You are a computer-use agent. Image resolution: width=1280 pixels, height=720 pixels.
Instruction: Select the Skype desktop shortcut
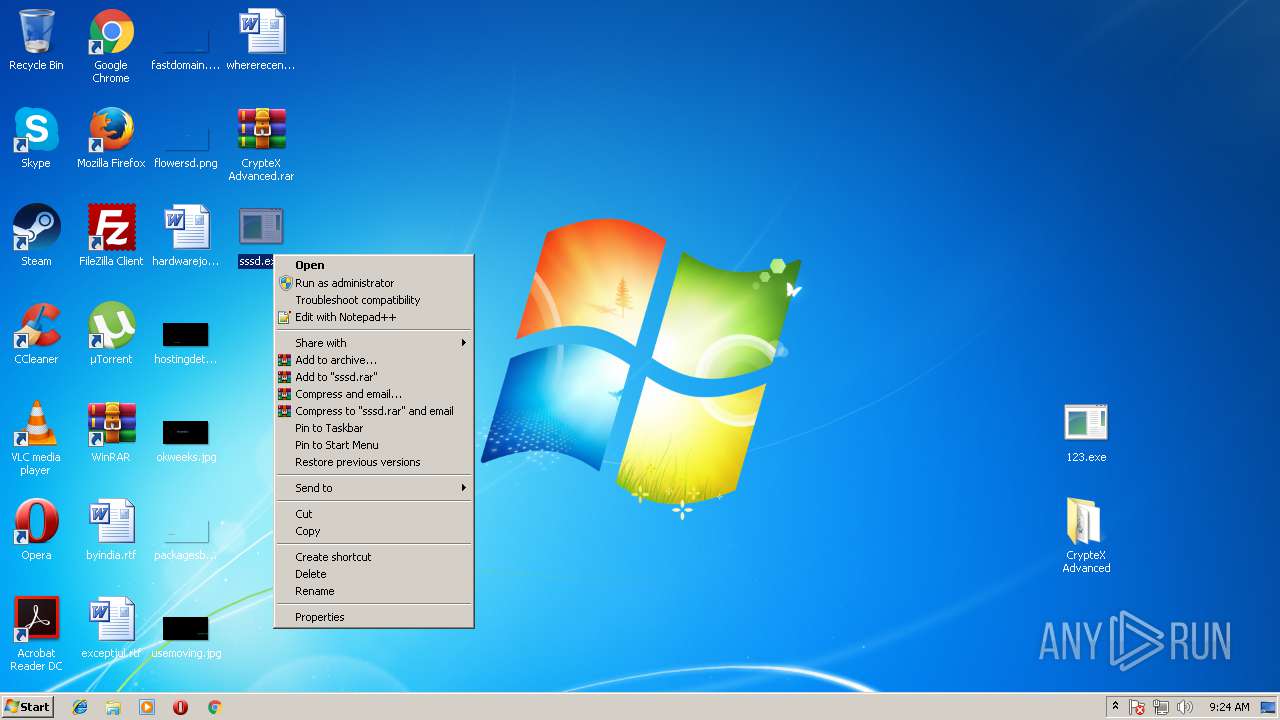point(36,130)
